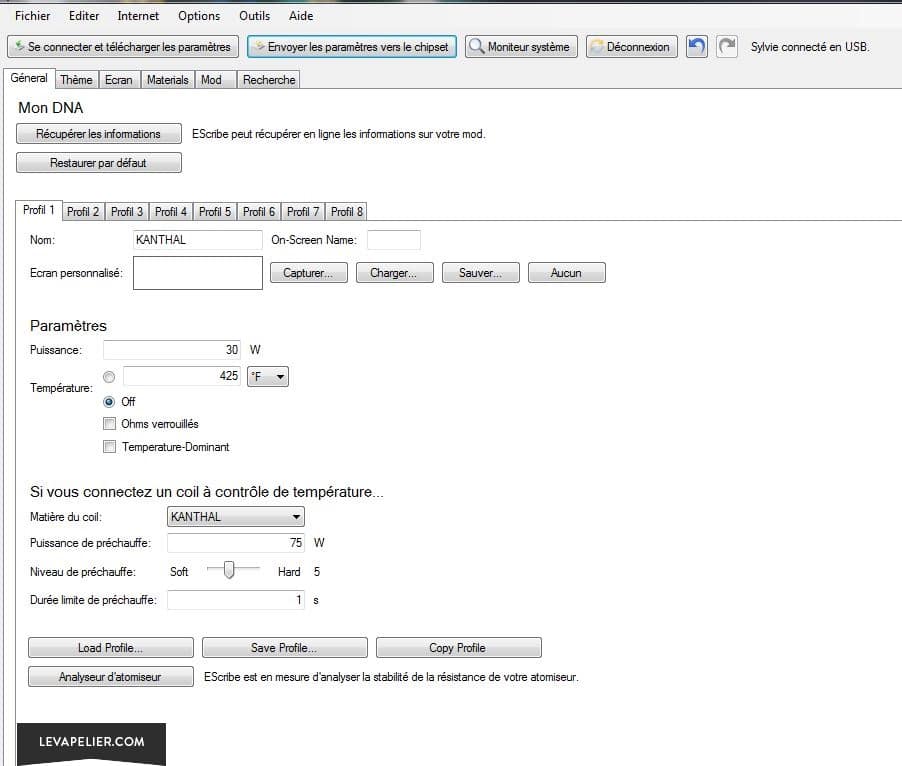Screen dimensions: 902x766
Task: Switch to the Materials tab
Action: tap(167, 80)
